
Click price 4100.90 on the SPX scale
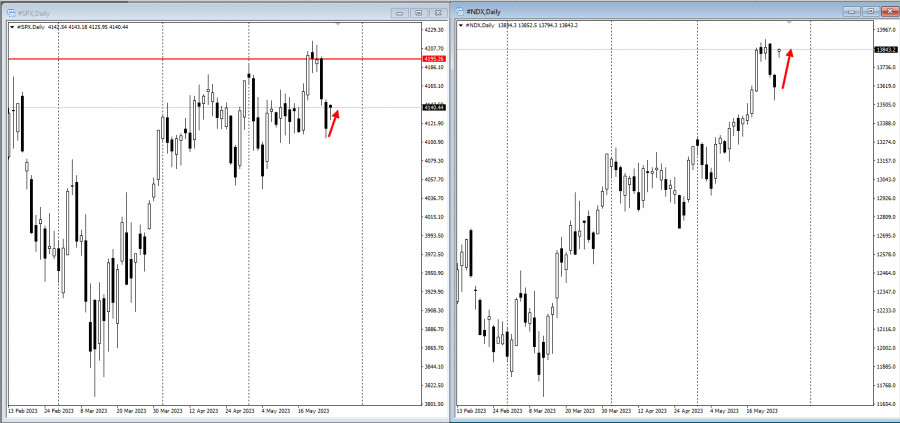click(x=436, y=142)
